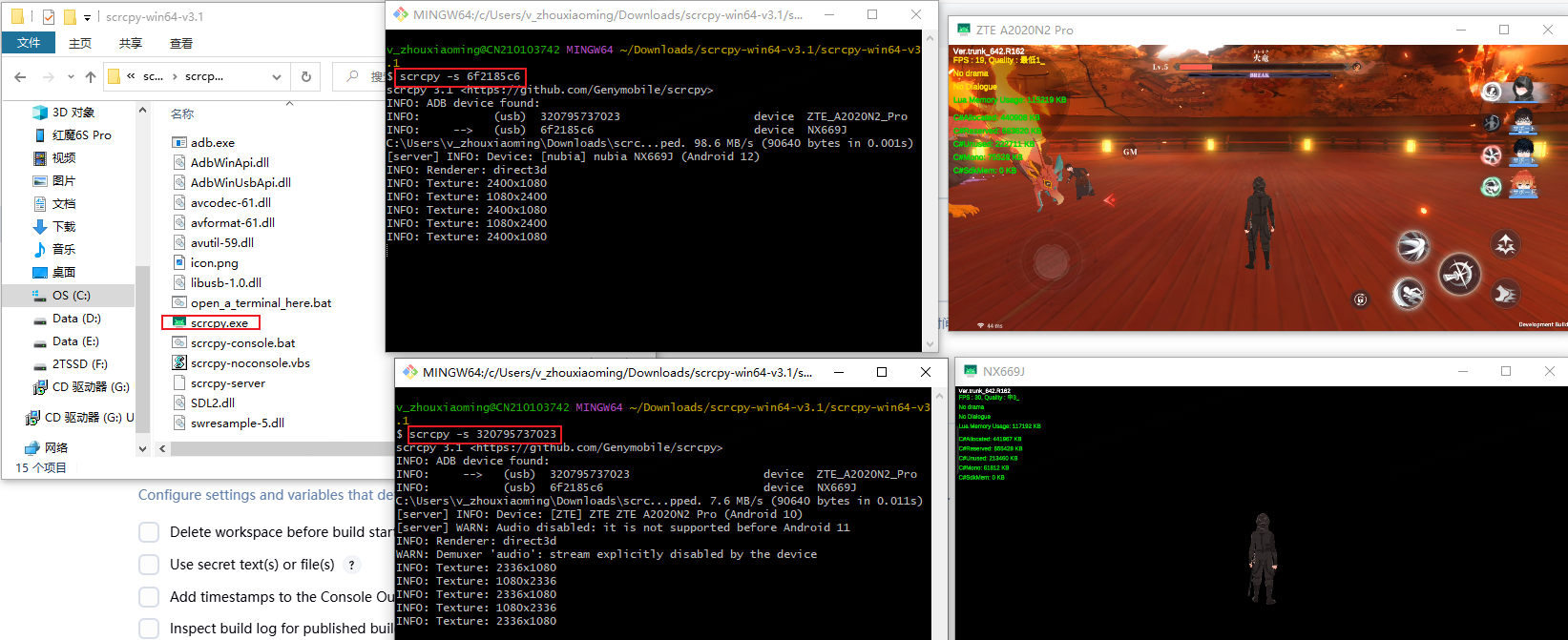Select SDL2.dll file
Viewport: 1568px width, 640px height.
coord(212,403)
